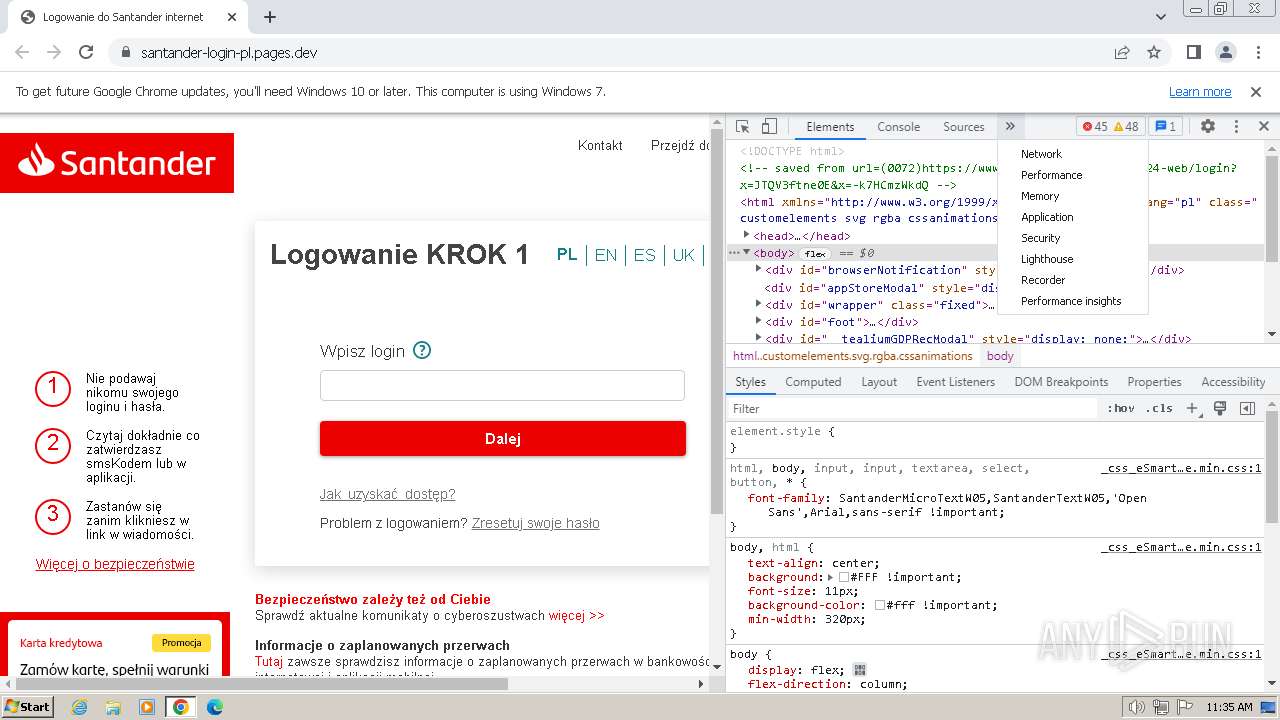Click the new style rule plus icon
1280x720 pixels.
tap(1192, 408)
